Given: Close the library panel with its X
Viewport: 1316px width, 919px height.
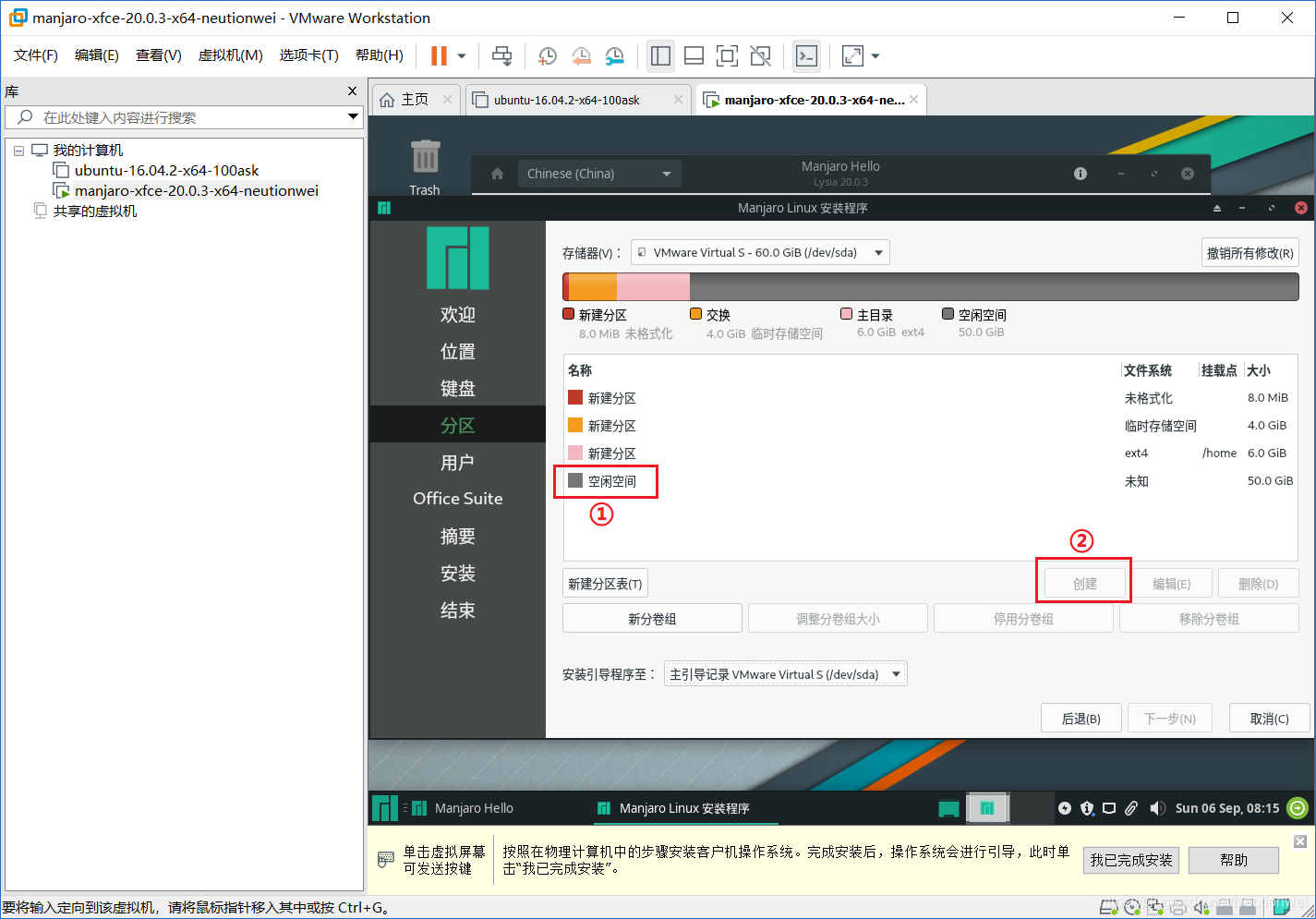Looking at the screenshot, I should tap(352, 91).
